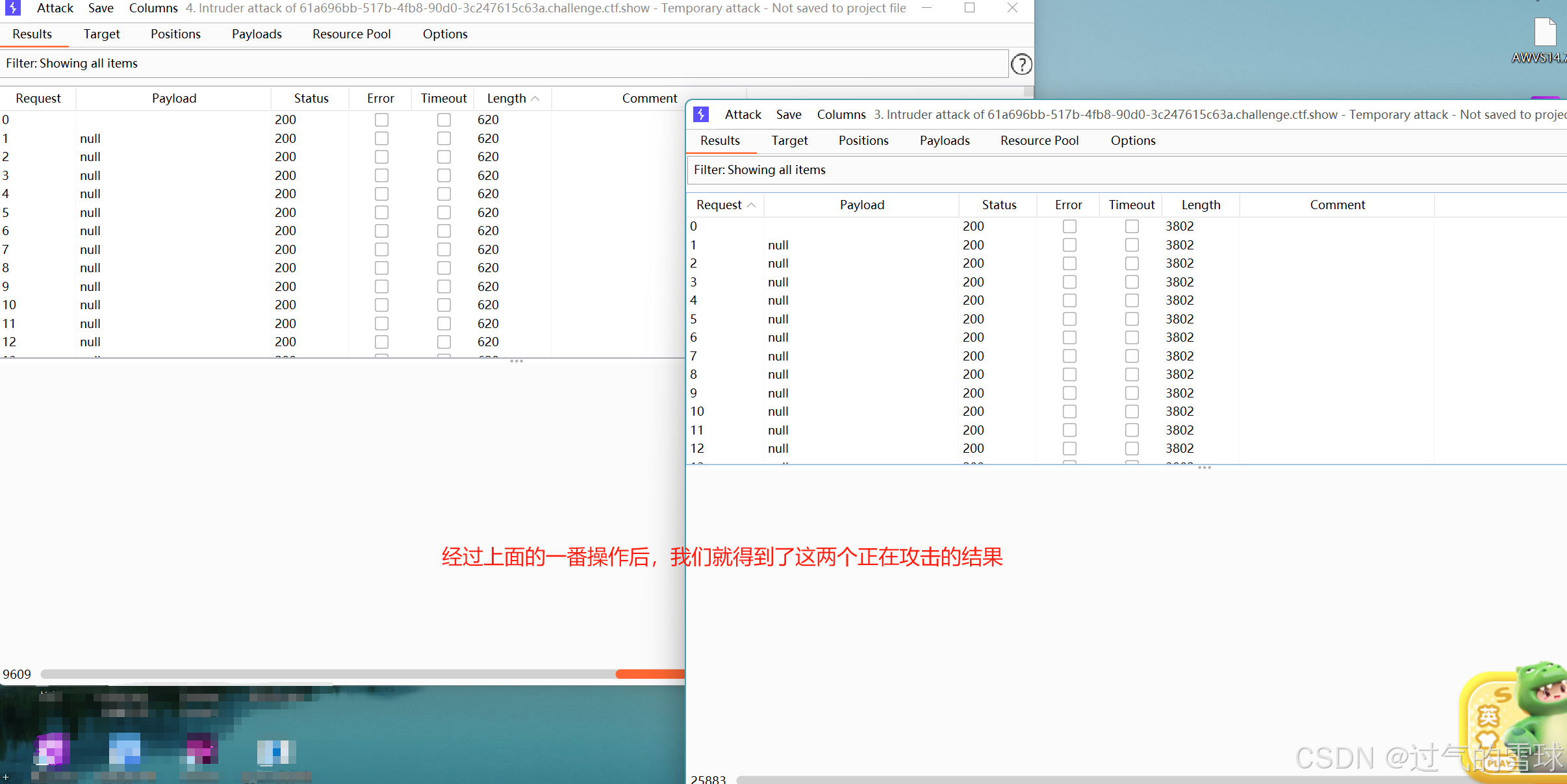Click the ellipsis handle under front window results
1567x784 pixels.
[x=1204, y=467]
